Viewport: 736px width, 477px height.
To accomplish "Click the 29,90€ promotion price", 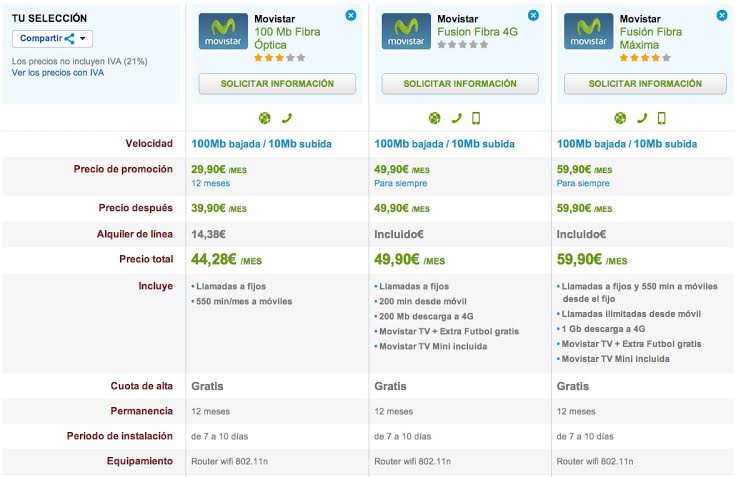I will point(219,169).
